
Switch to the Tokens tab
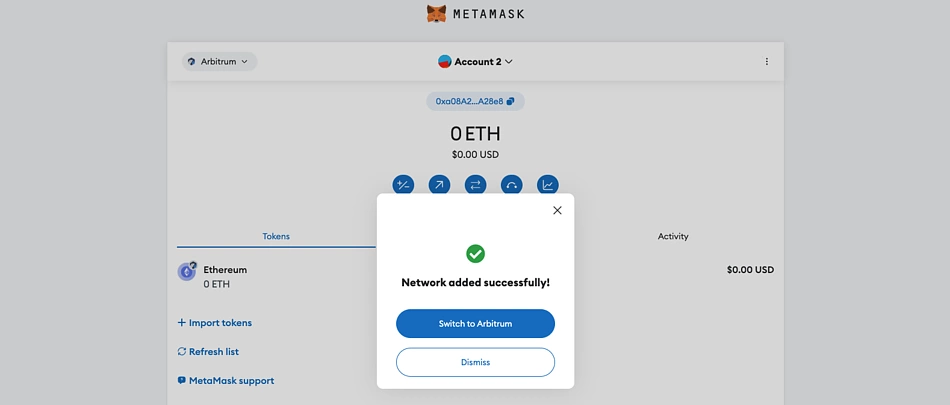(276, 236)
